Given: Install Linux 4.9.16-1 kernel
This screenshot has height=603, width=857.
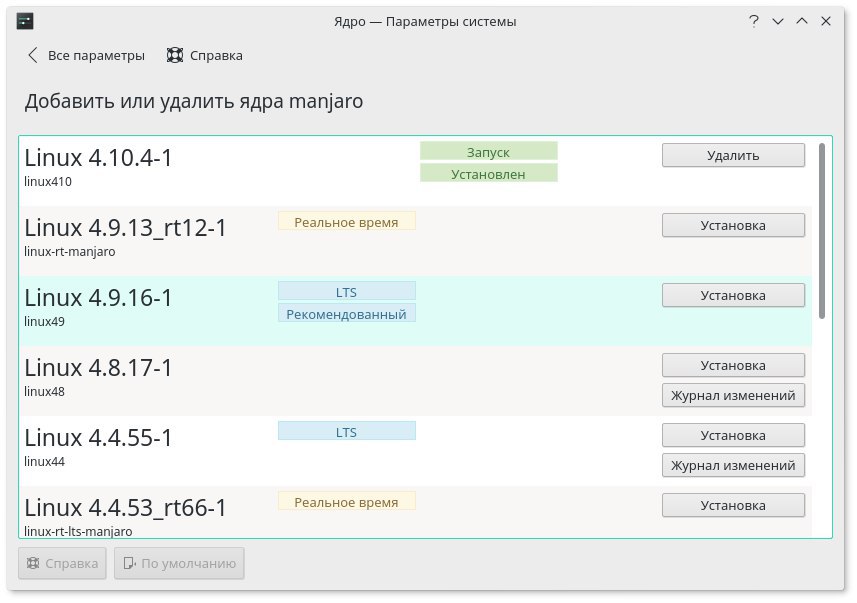Looking at the screenshot, I should point(733,295).
